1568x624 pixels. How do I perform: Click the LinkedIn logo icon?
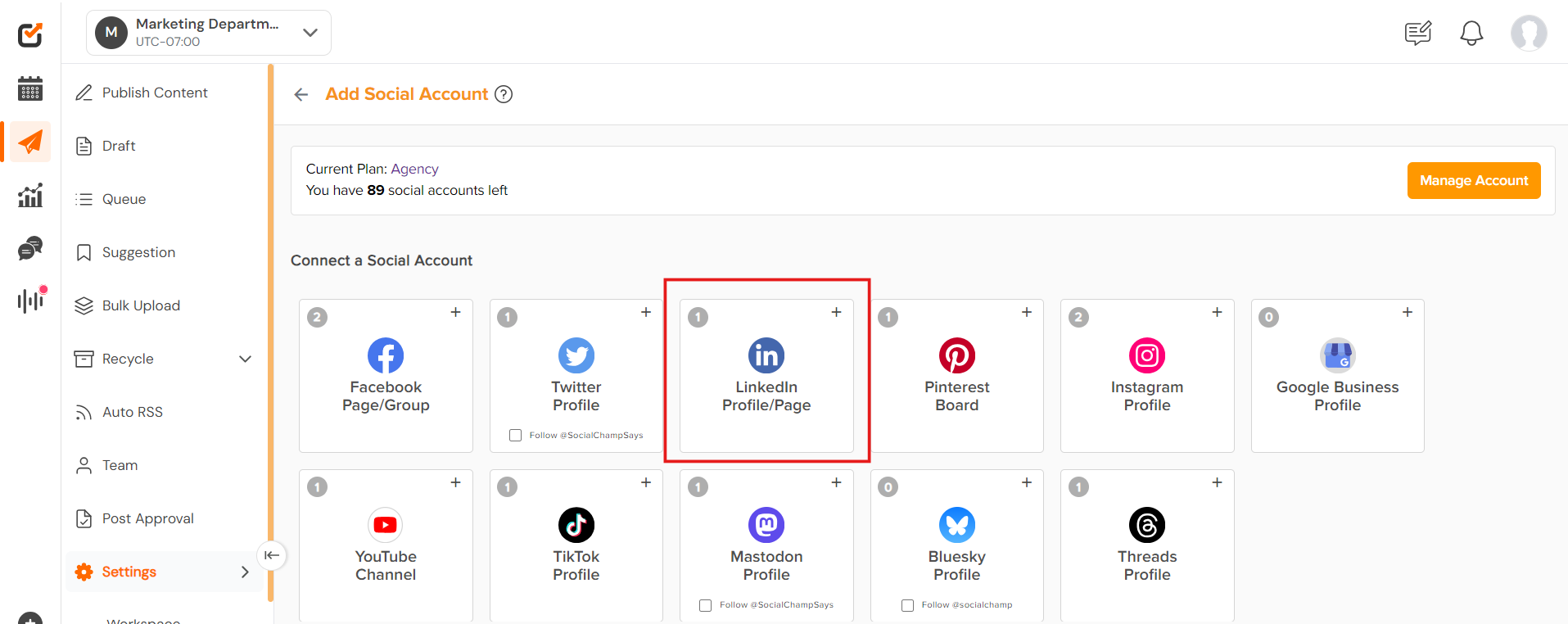(766, 355)
